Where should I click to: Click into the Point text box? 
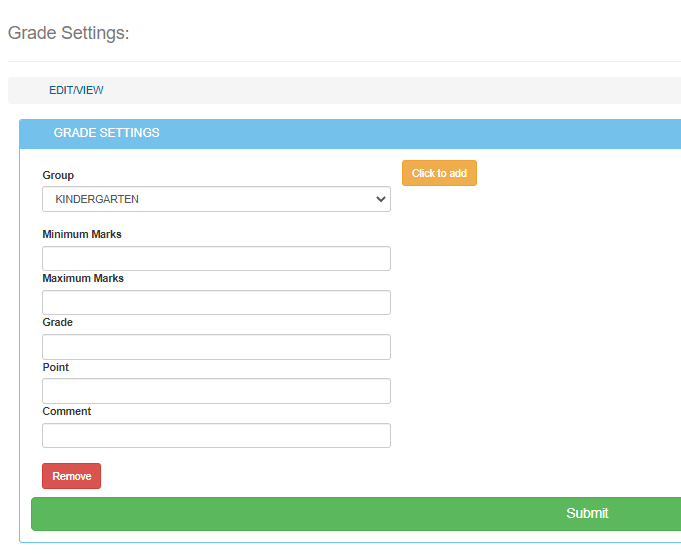coord(216,391)
